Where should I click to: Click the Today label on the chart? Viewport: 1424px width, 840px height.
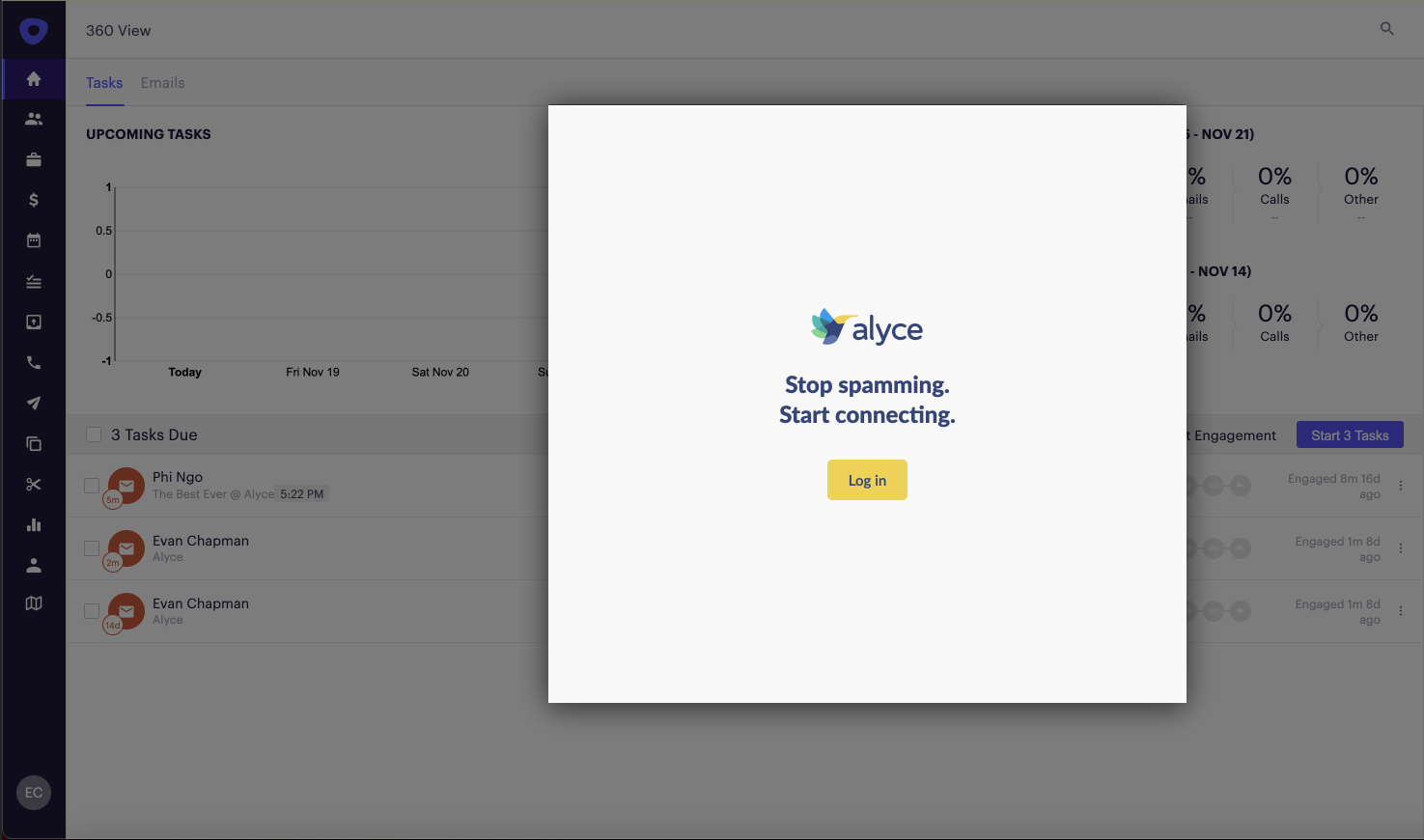(185, 372)
